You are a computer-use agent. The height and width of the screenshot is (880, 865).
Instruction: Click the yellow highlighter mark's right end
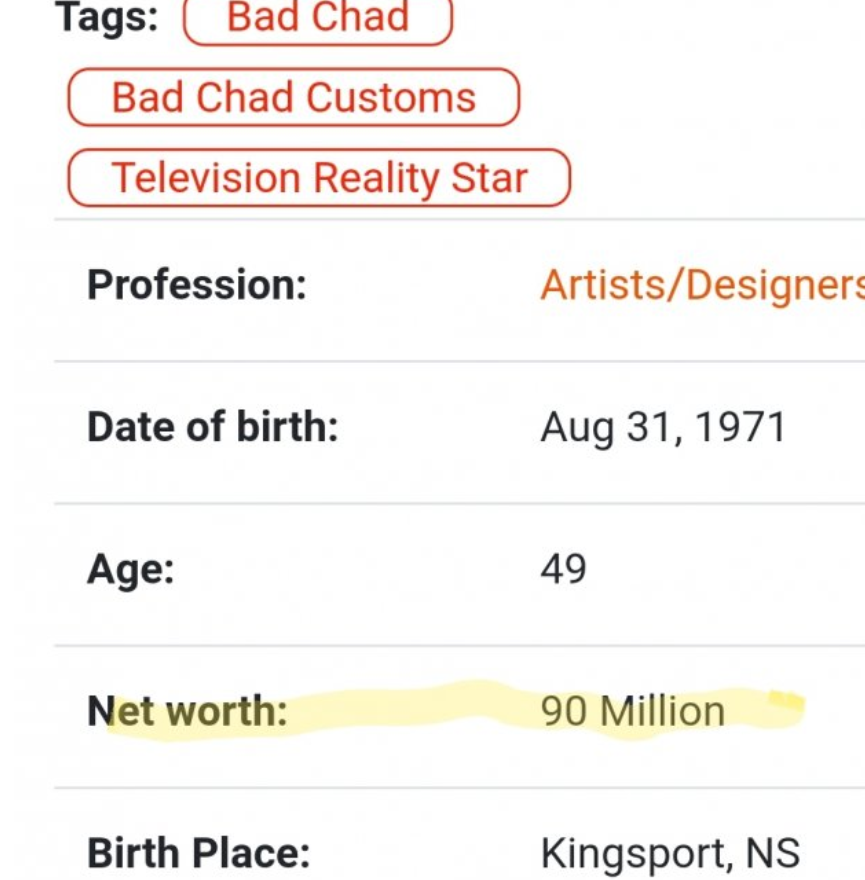point(788,704)
